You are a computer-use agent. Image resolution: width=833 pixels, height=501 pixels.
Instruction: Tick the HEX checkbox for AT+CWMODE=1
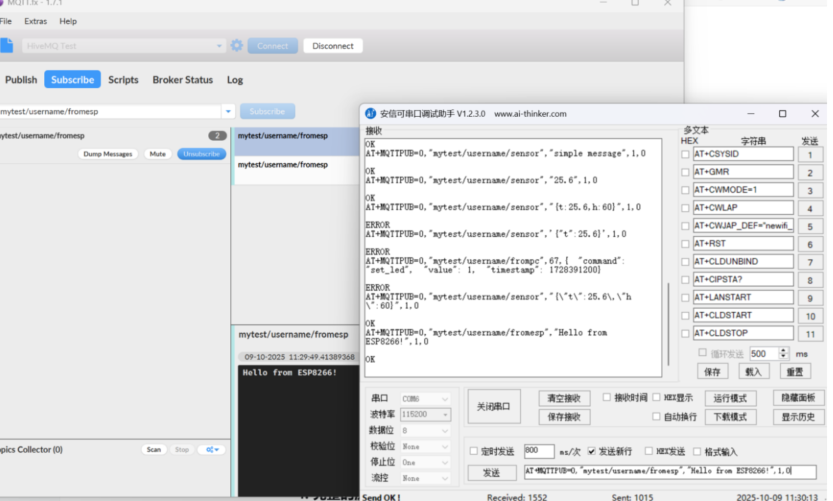(685, 190)
